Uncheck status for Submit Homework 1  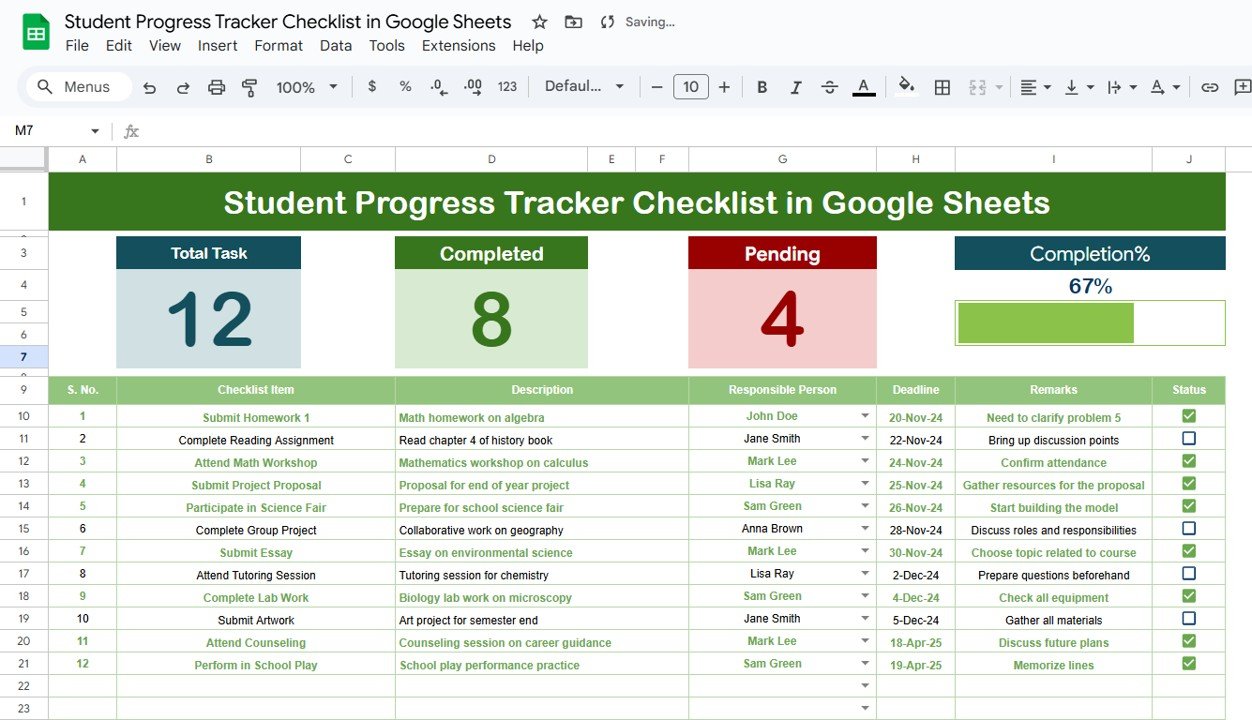(x=1189, y=416)
